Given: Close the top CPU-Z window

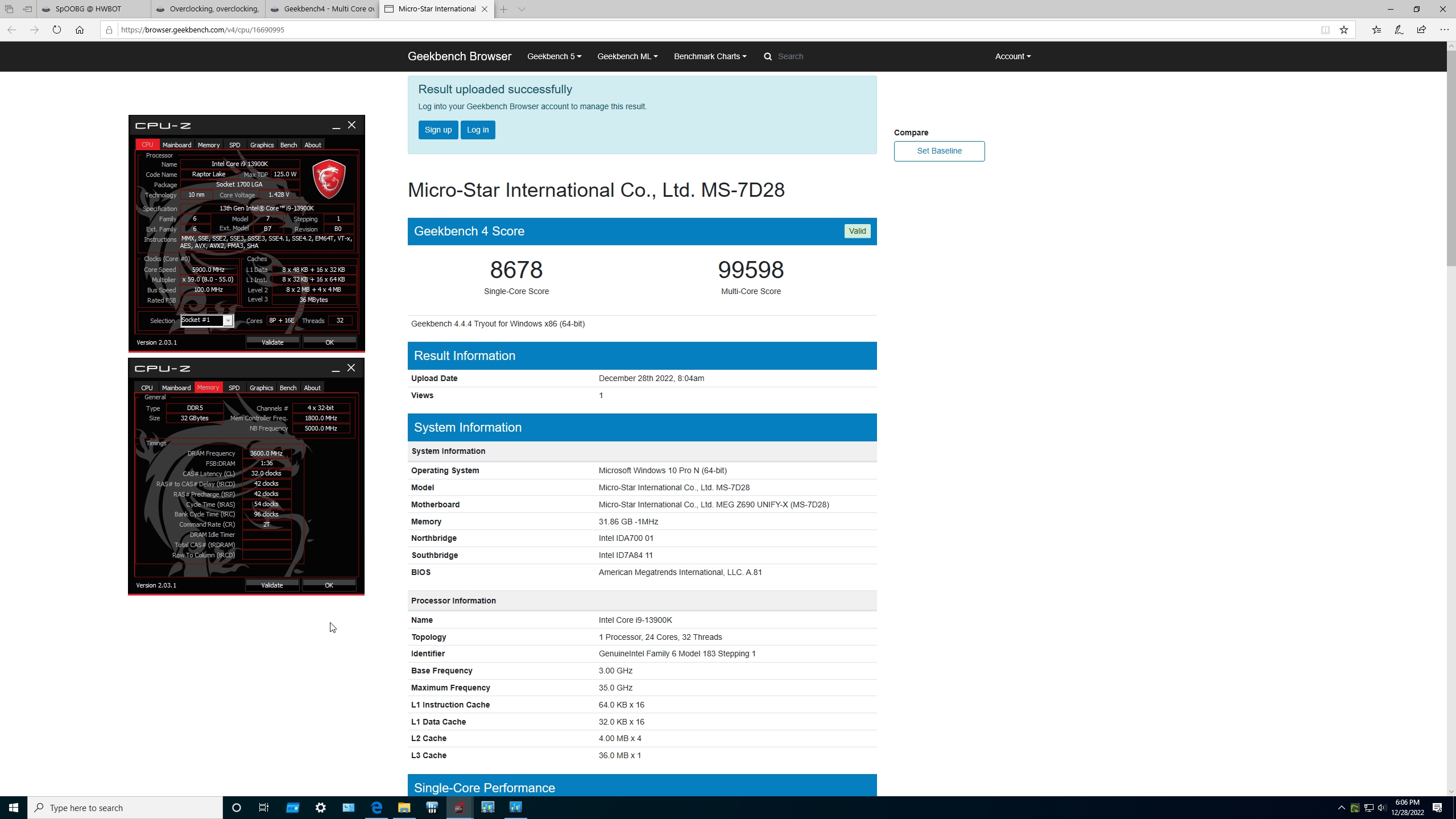Looking at the screenshot, I should click(352, 125).
